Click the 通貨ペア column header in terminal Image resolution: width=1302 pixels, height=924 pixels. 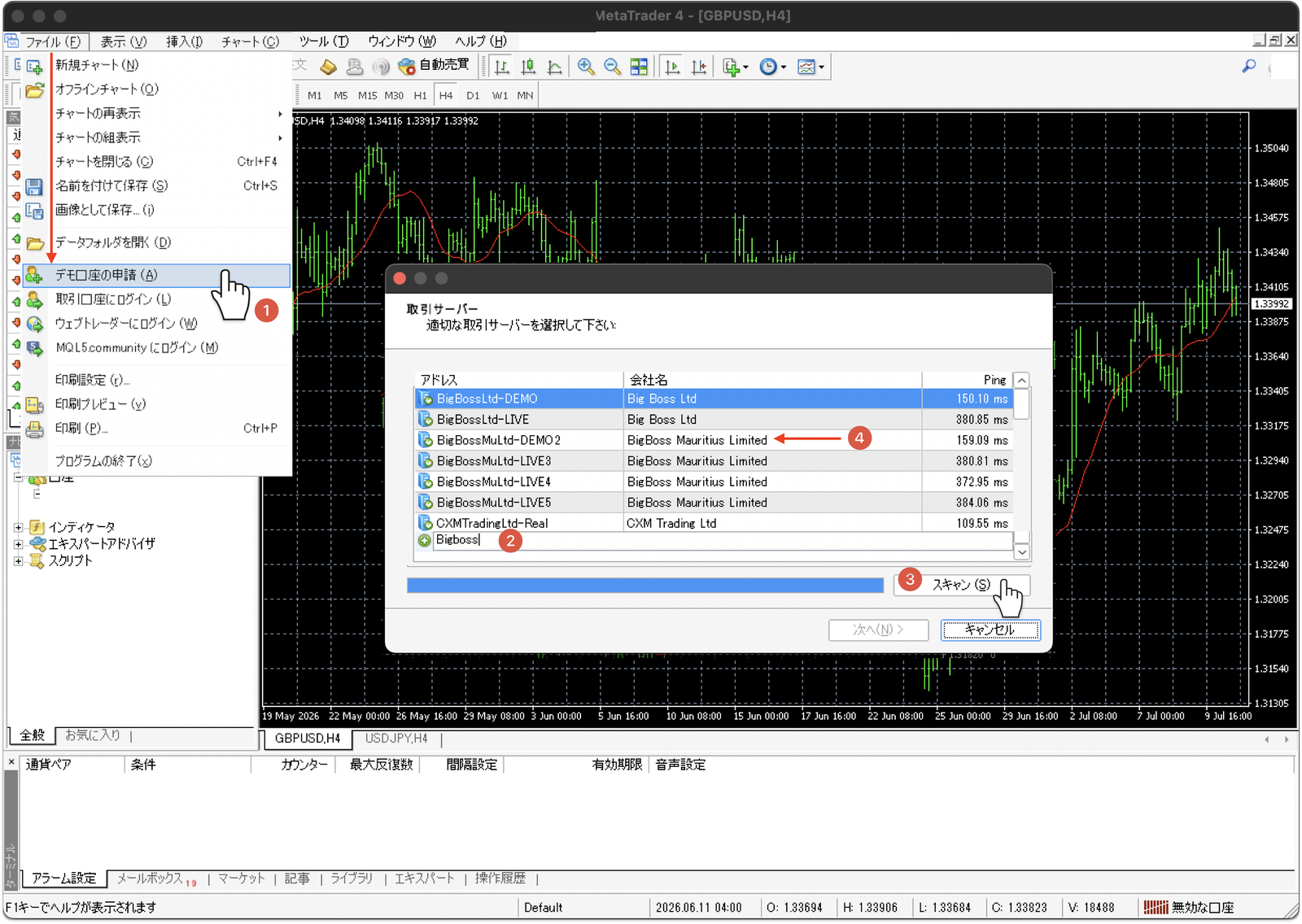[x=72, y=765]
